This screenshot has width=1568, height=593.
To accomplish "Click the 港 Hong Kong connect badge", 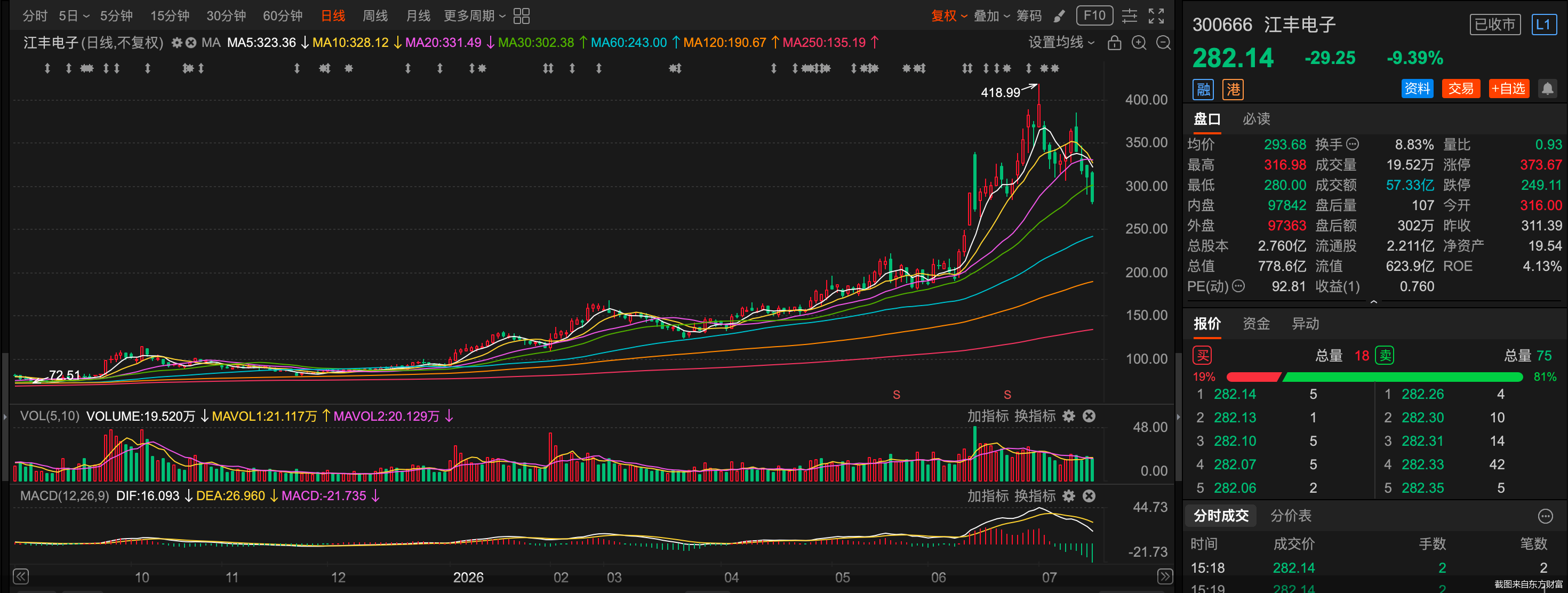I will (1233, 90).
